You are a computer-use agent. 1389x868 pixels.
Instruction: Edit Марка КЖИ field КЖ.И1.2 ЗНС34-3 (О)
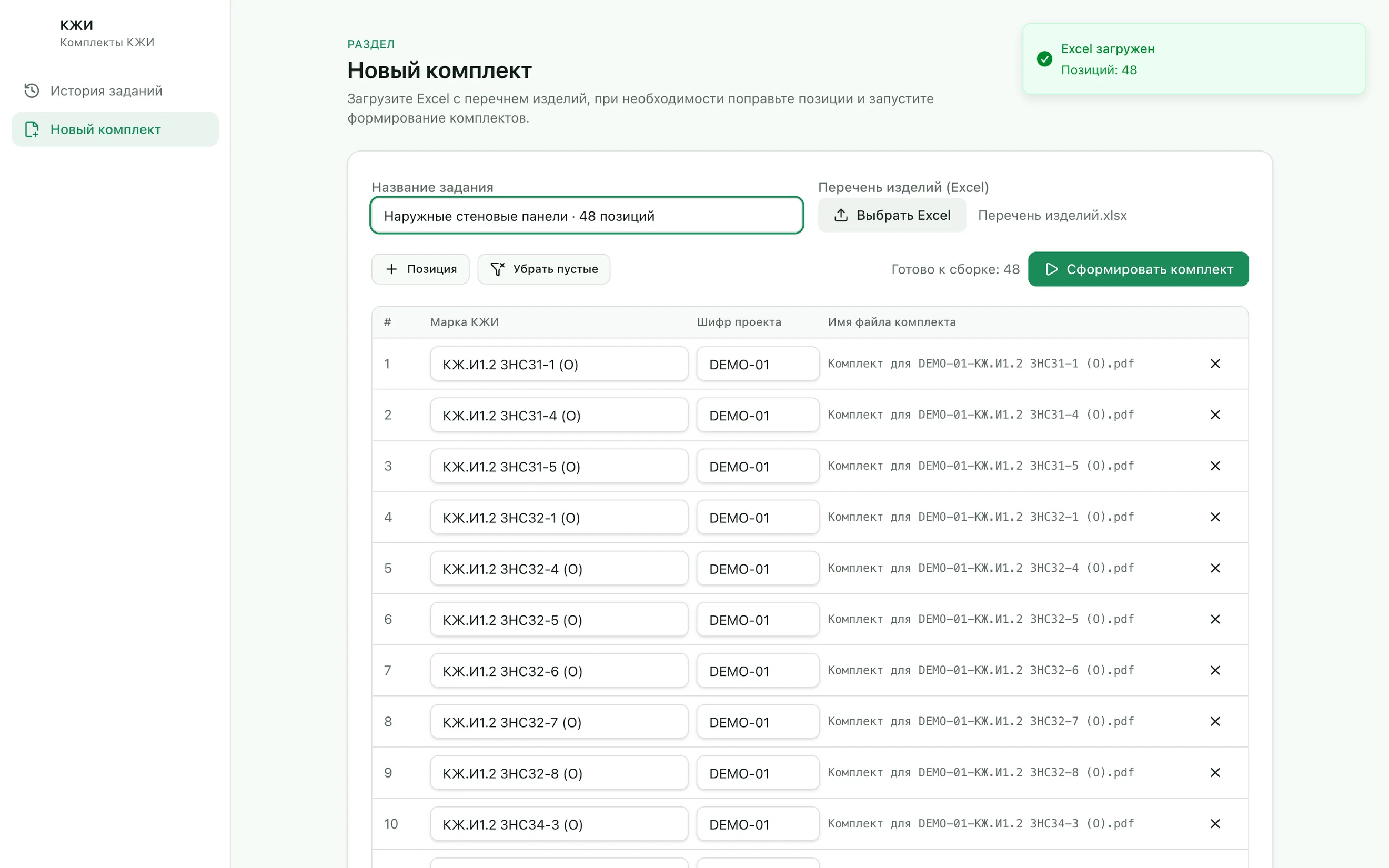coord(559,824)
